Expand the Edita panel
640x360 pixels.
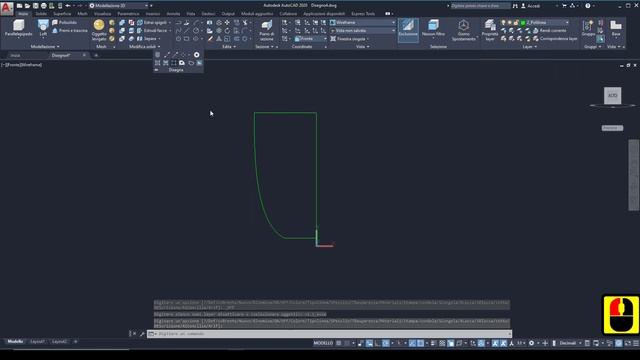229,47
